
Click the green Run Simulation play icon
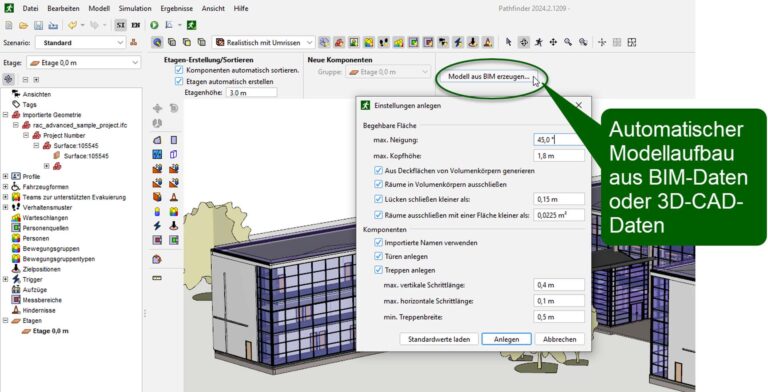click(x=154, y=25)
